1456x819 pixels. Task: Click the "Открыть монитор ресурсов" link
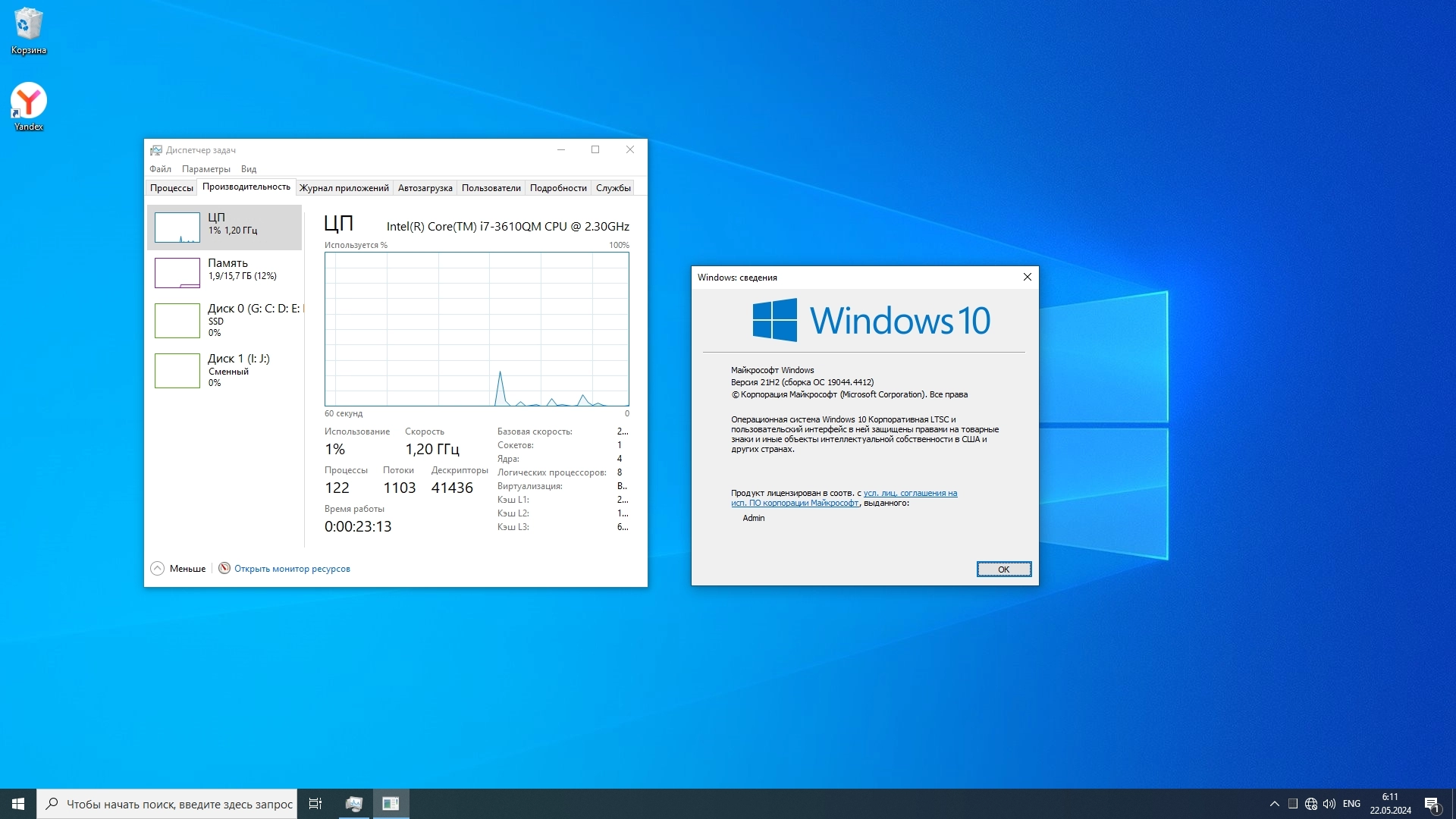point(292,569)
